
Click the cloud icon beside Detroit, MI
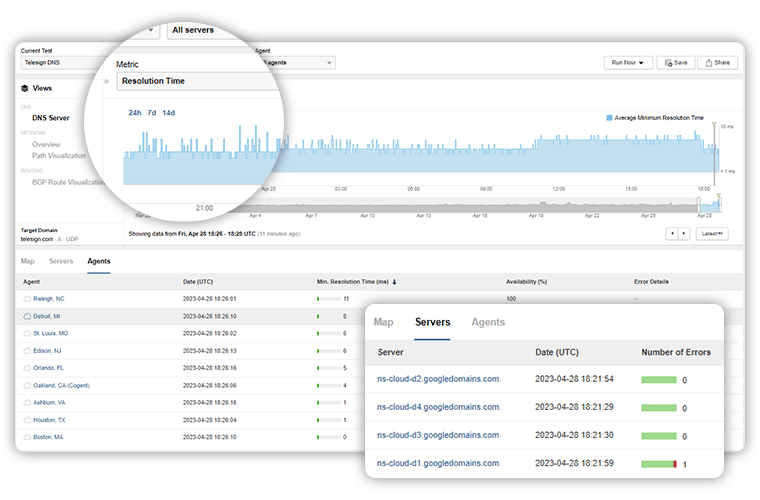[x=27, y=316]
